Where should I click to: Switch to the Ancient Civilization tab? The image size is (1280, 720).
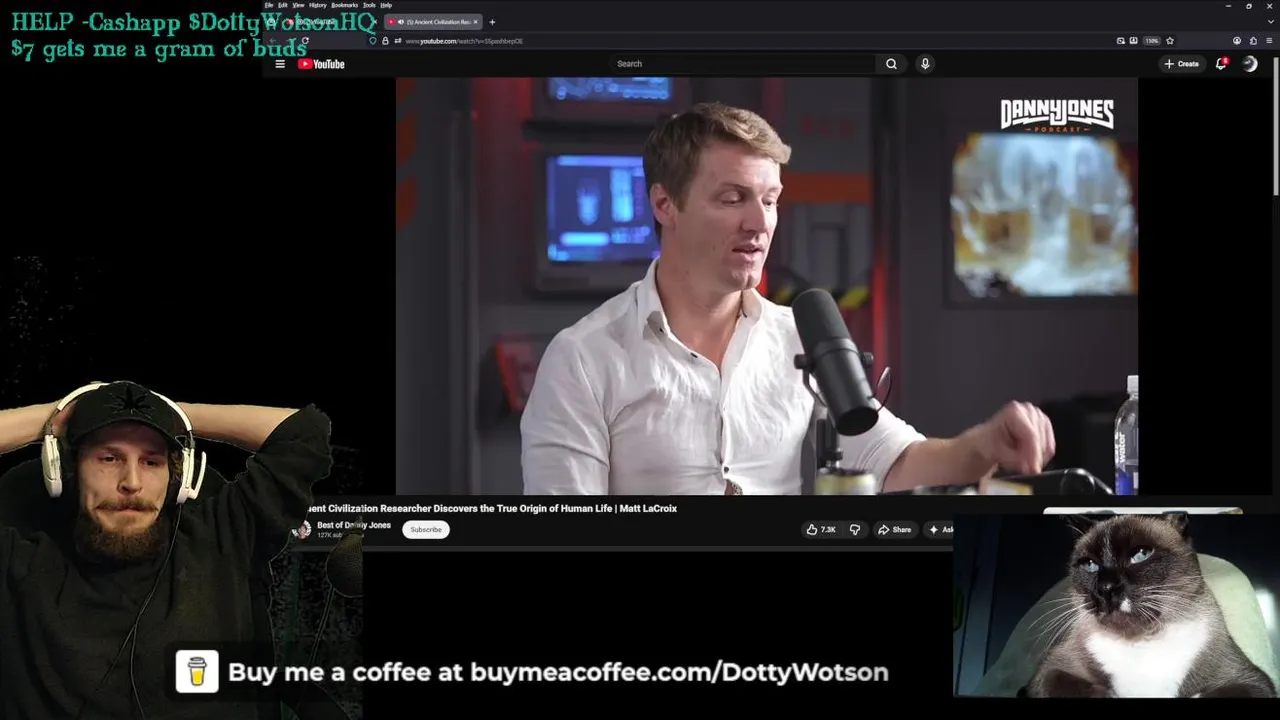434,22
